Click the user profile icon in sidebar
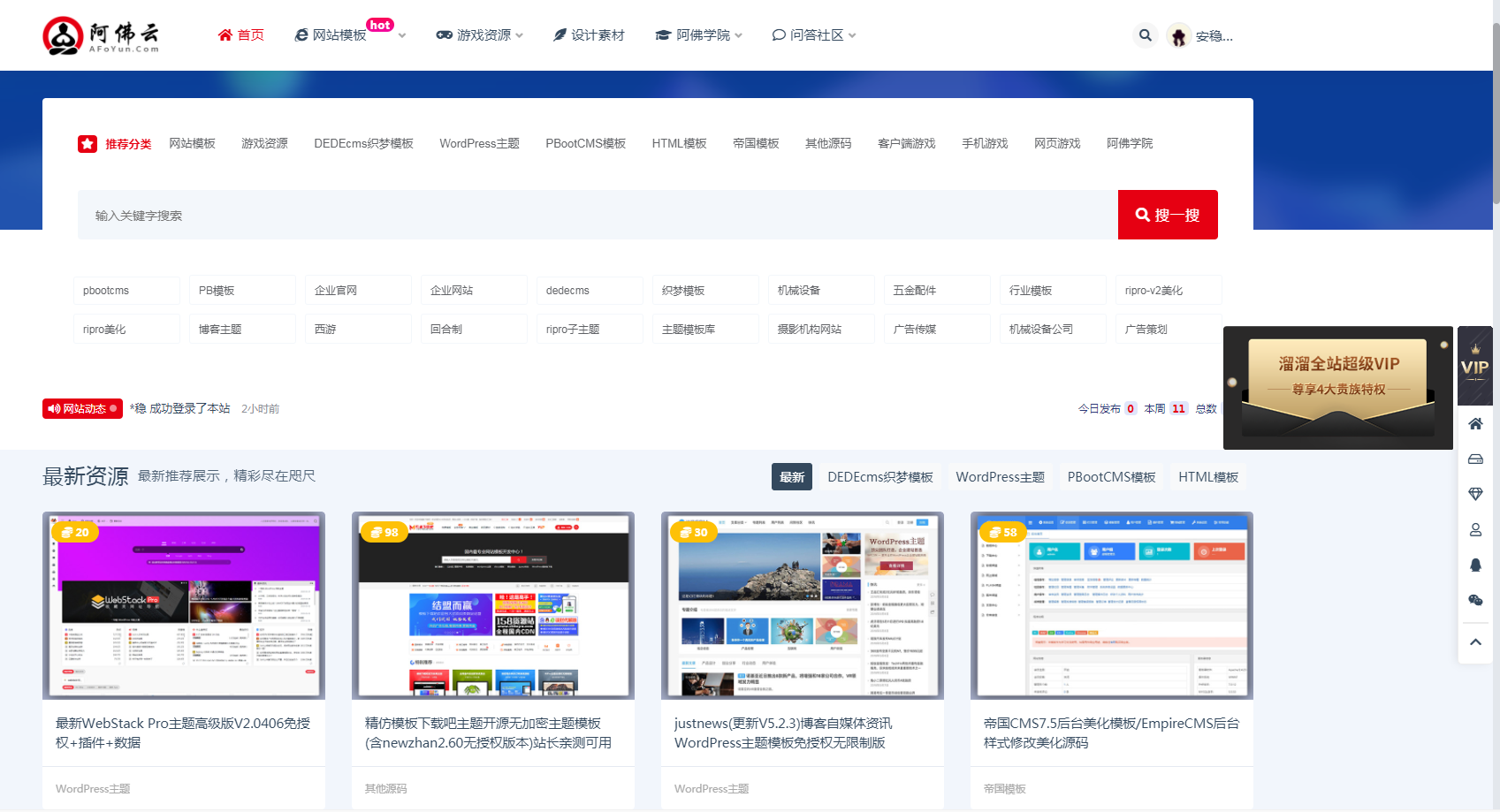1500x812 pixels. (x=1475, y=529)
